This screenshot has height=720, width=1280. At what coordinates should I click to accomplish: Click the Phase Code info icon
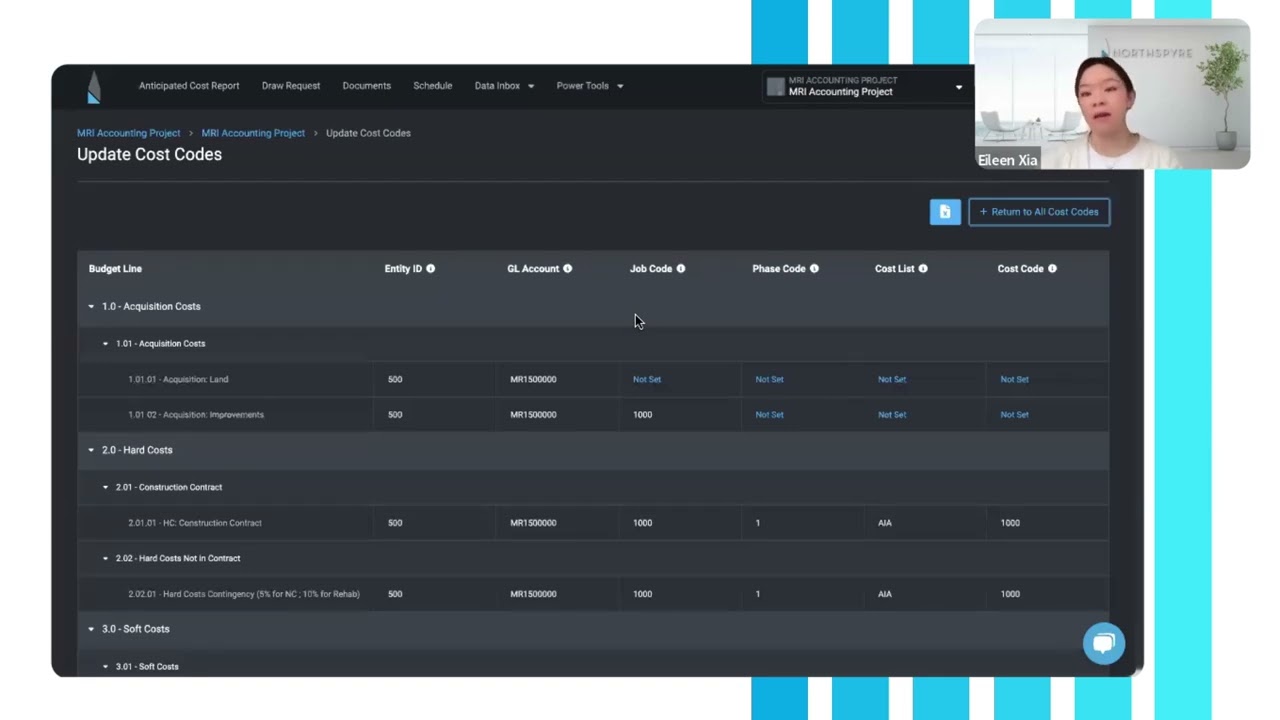[814, 269]
